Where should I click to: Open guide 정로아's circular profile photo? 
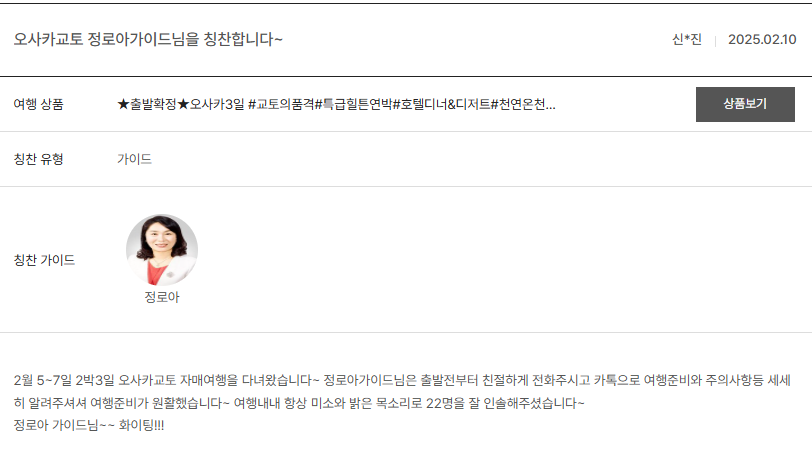[x=162, y=250]
